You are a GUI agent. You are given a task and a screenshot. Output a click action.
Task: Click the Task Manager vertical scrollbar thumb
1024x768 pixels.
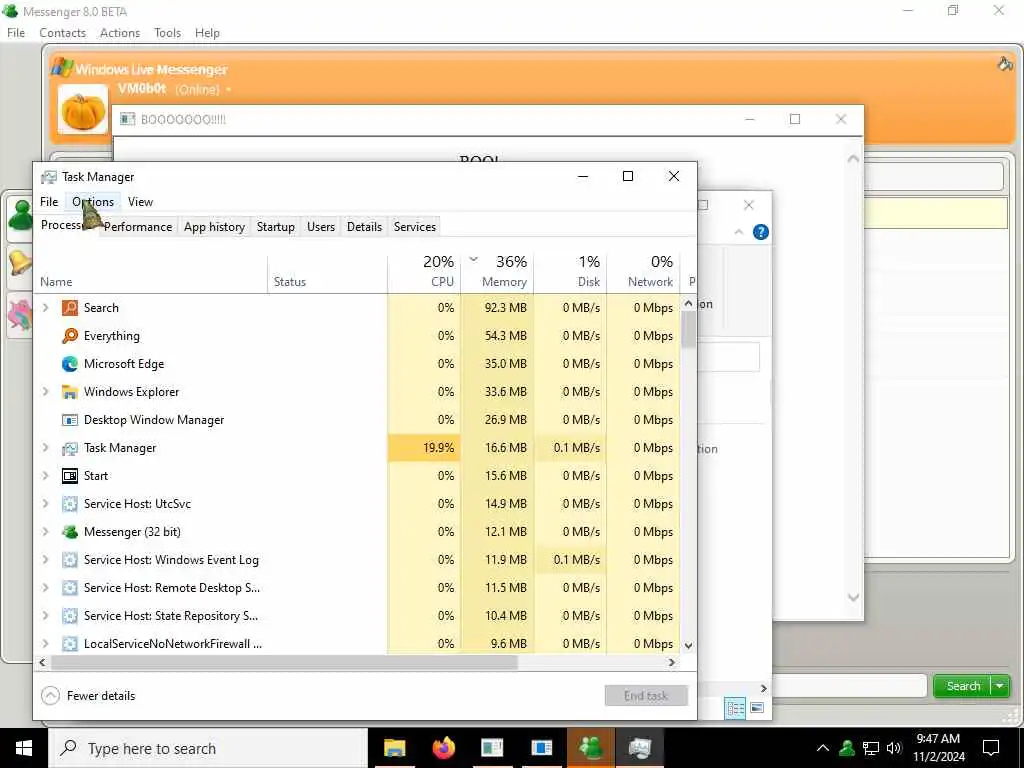coord(688,329)
